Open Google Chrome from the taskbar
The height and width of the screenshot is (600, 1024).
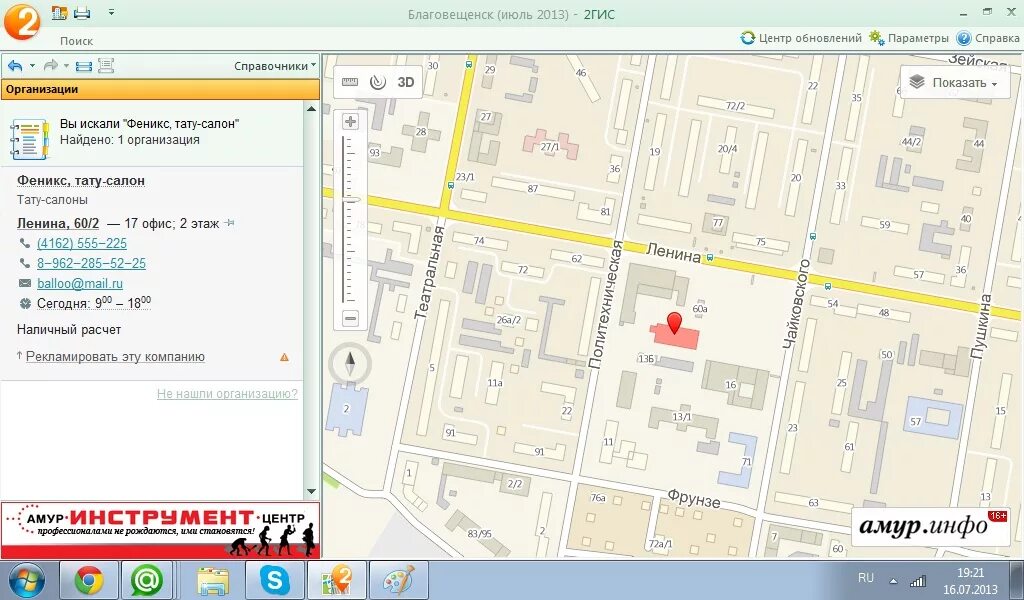pyautogui.click(x=89, y=580)
